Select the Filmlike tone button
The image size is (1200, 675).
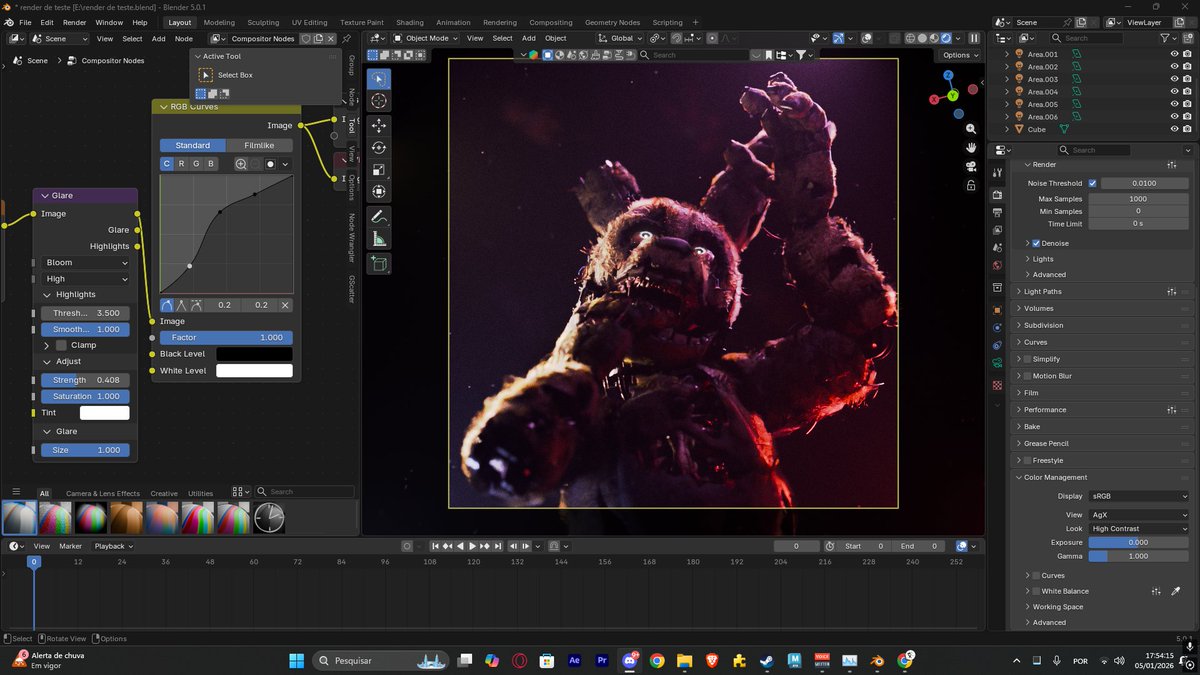[x=259, y=145]
